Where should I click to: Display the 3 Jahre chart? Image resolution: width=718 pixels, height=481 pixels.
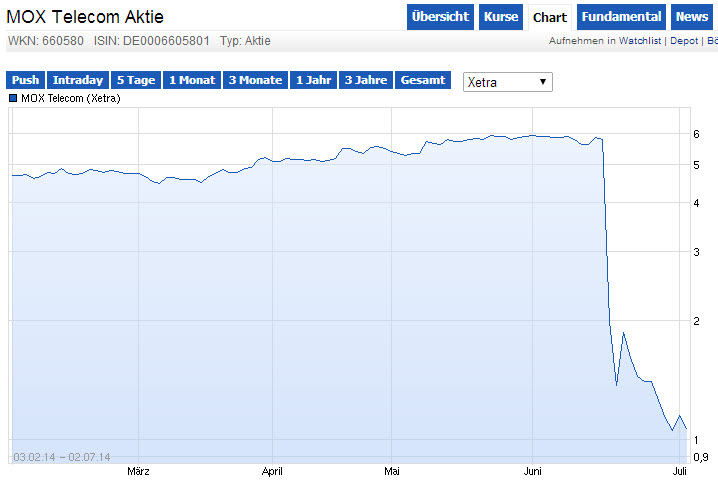(x=366, y=80)
